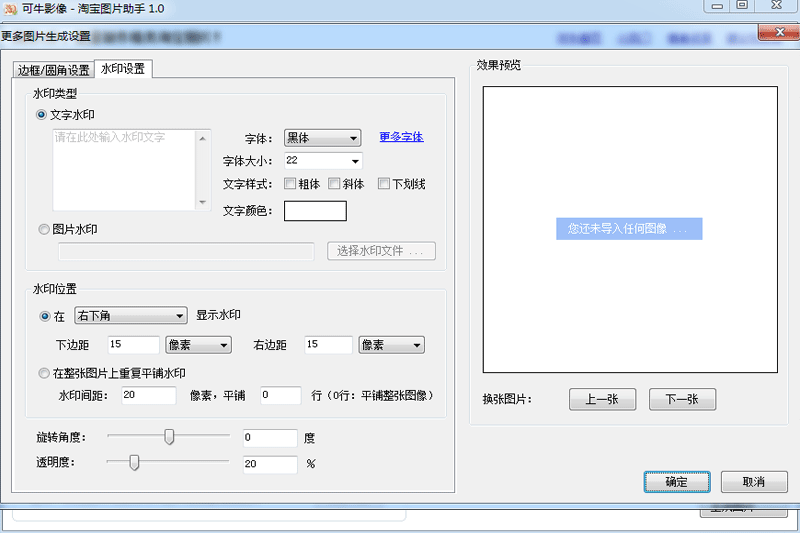Image resolution: width=800 pixels, height=533 pixels.
Task: Click the 取消 button
Action: 754,482
